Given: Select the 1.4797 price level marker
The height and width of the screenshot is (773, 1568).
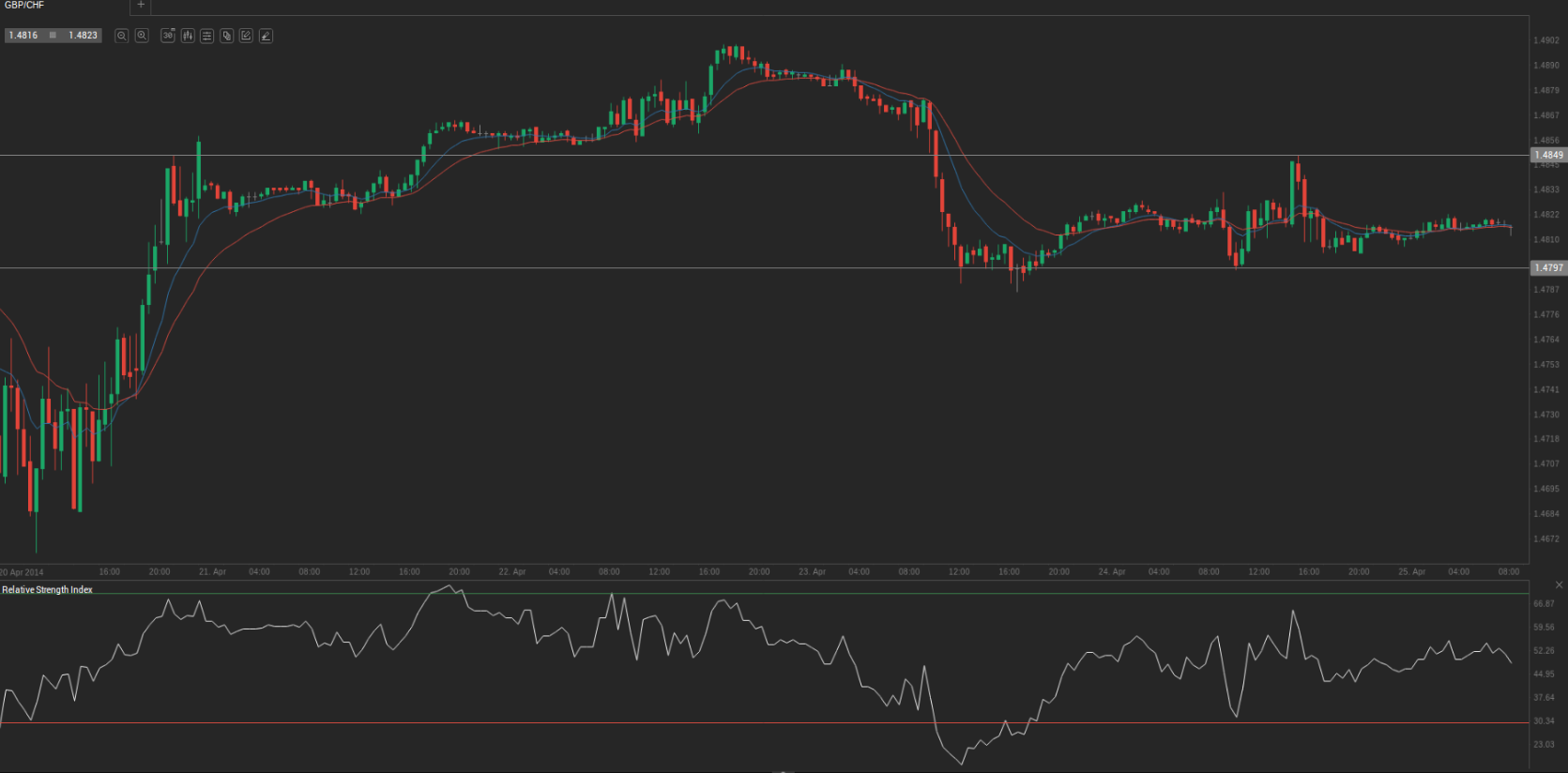Looking at the screenshot, I should coord(1548,268).
